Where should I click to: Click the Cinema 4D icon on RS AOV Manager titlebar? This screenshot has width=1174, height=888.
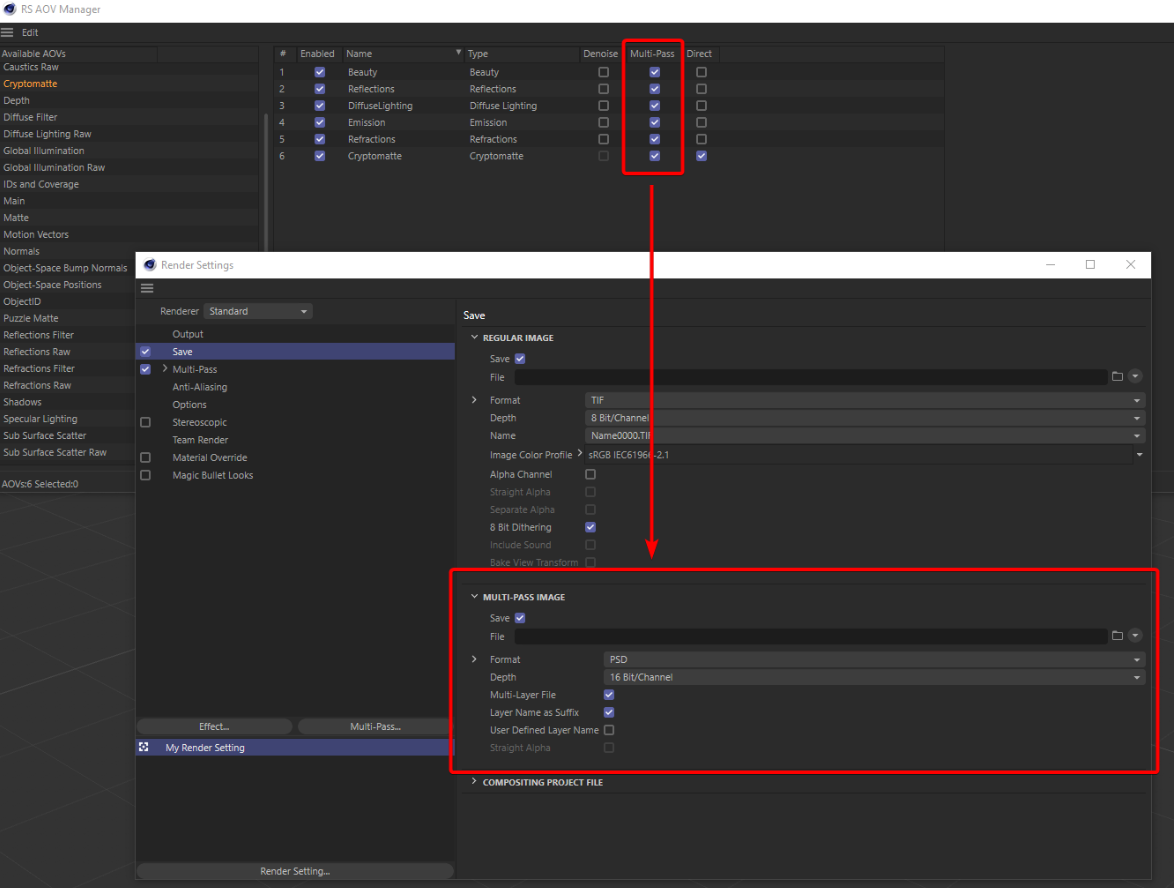(x=9, y=10)
